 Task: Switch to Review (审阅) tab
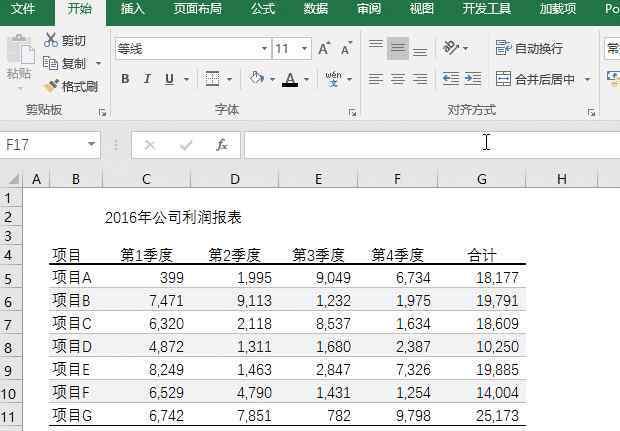pos(369,9)
